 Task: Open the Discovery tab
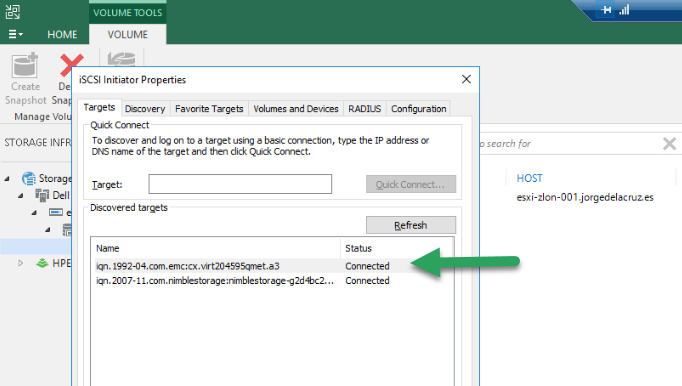pyautogui.click(x=145, y=109)
